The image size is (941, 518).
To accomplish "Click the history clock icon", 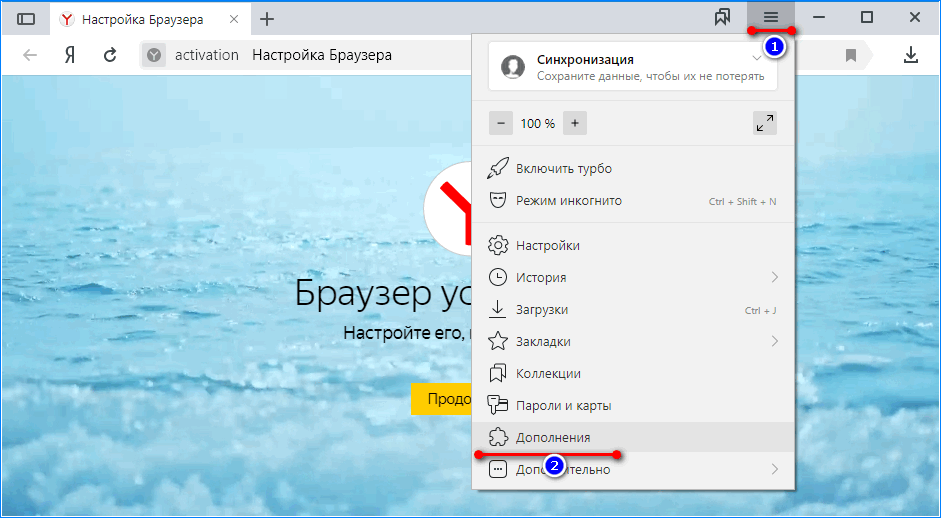I will coord(498,277).
